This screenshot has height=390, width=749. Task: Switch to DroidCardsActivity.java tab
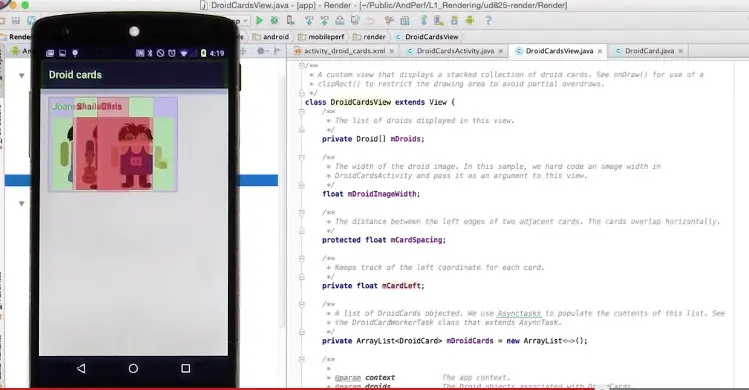(x=450, y=51)
